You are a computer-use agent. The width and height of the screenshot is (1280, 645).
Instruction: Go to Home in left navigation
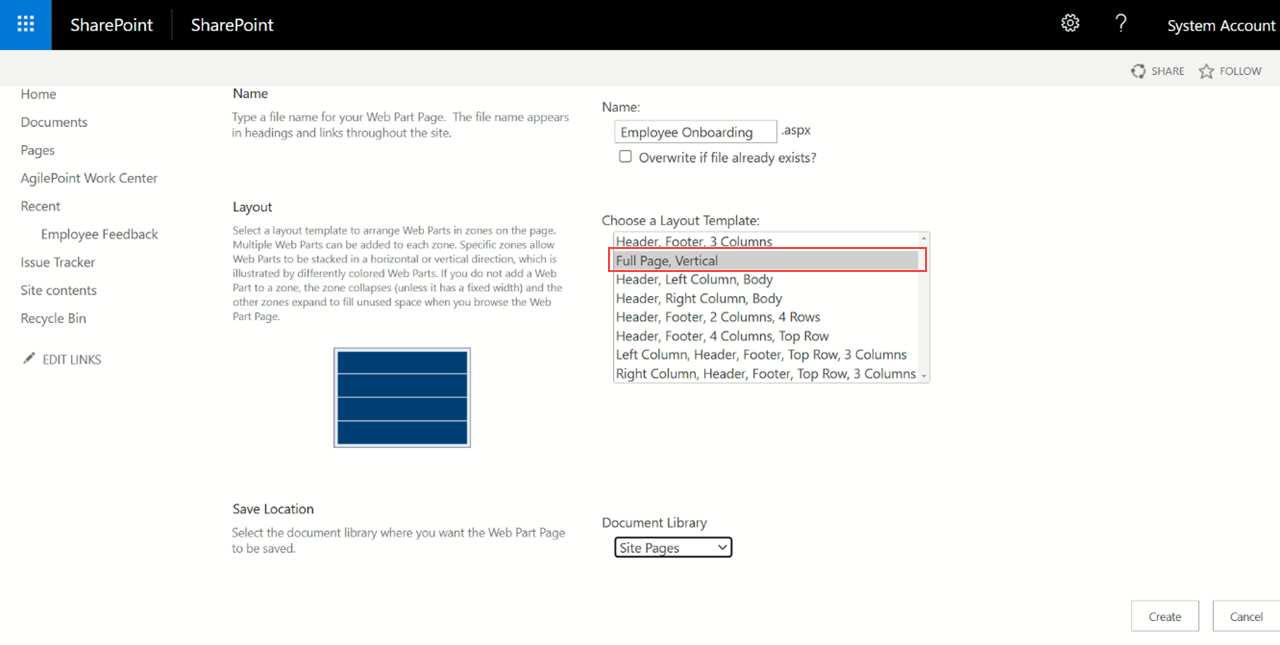[x=38, y=94]
